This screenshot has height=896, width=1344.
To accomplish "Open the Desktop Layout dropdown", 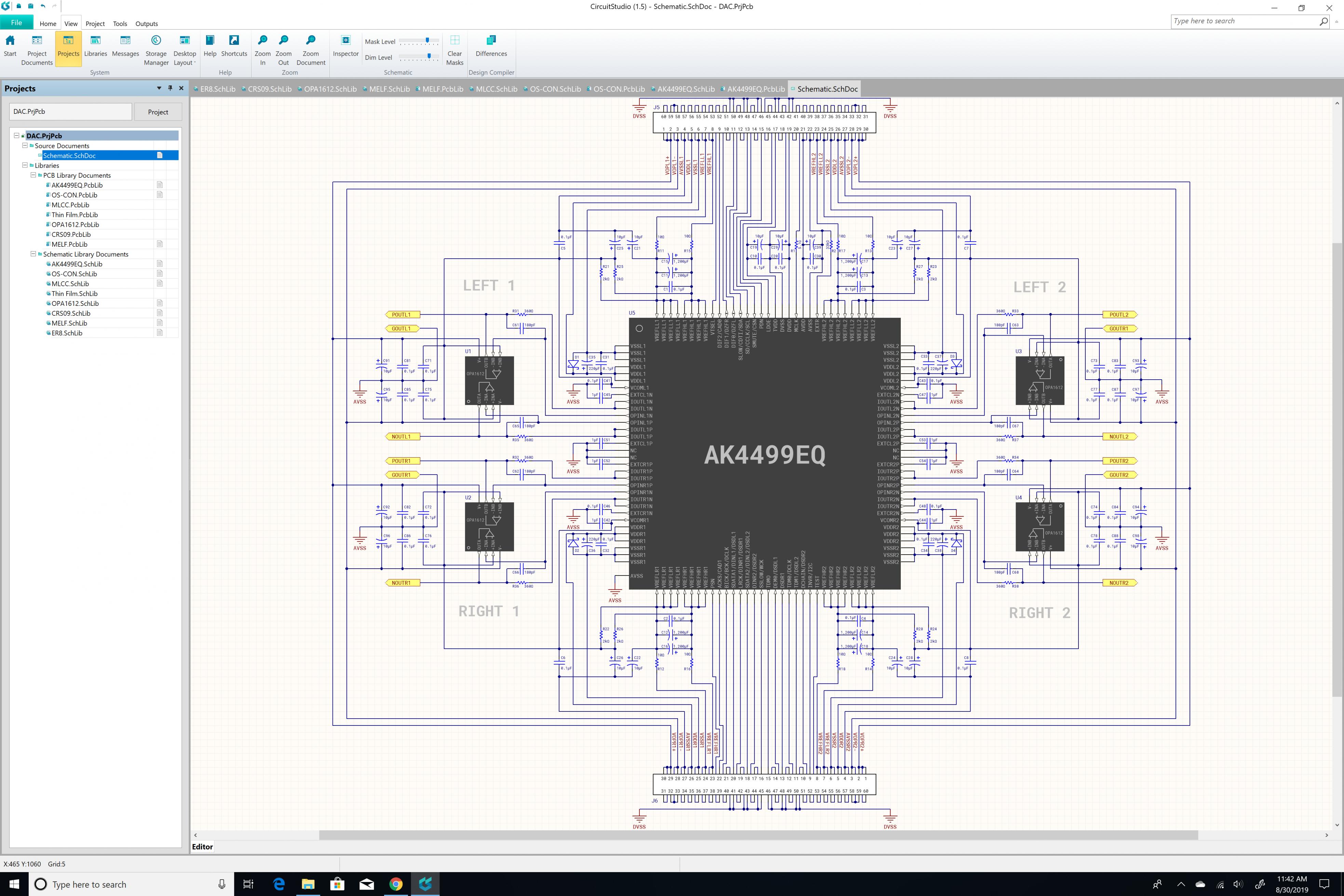I will [x=185, y=50].
